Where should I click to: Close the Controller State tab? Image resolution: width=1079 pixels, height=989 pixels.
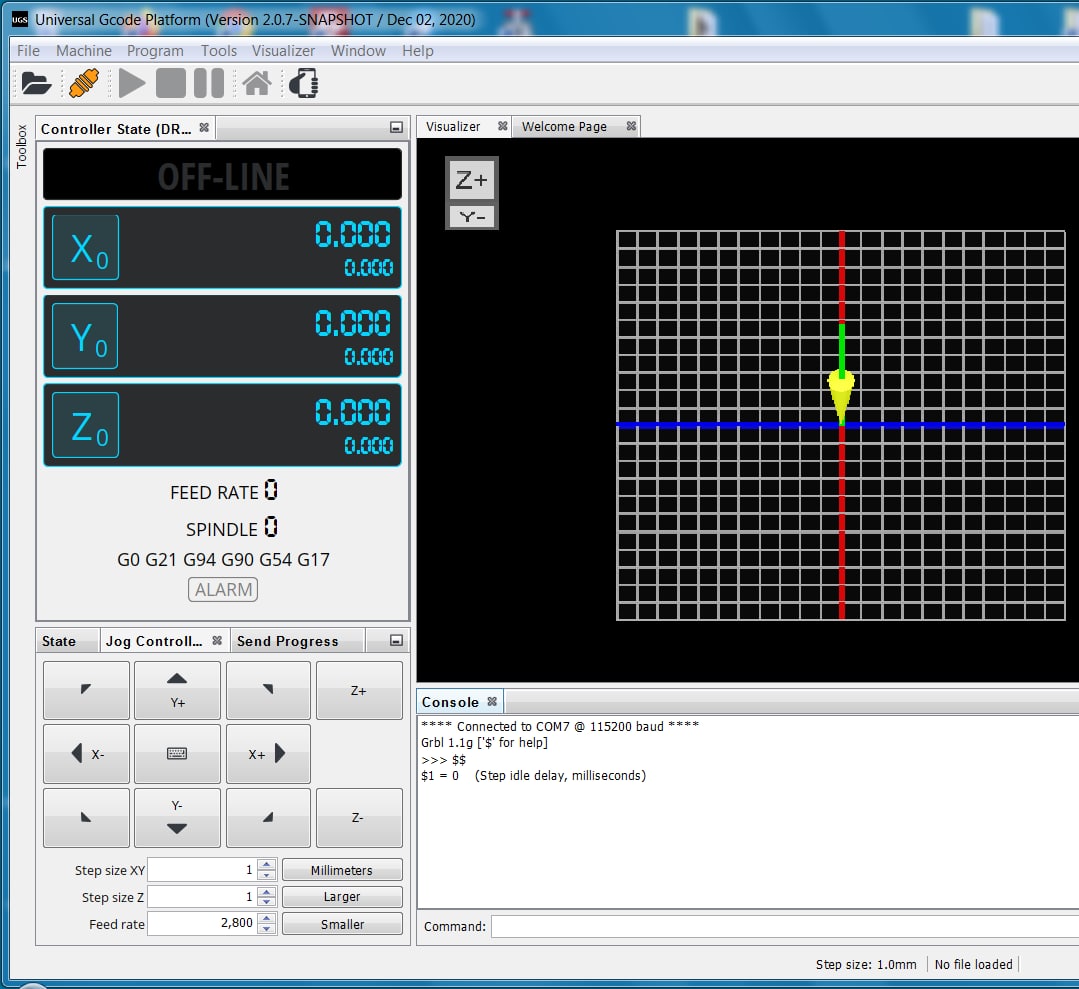204,127
